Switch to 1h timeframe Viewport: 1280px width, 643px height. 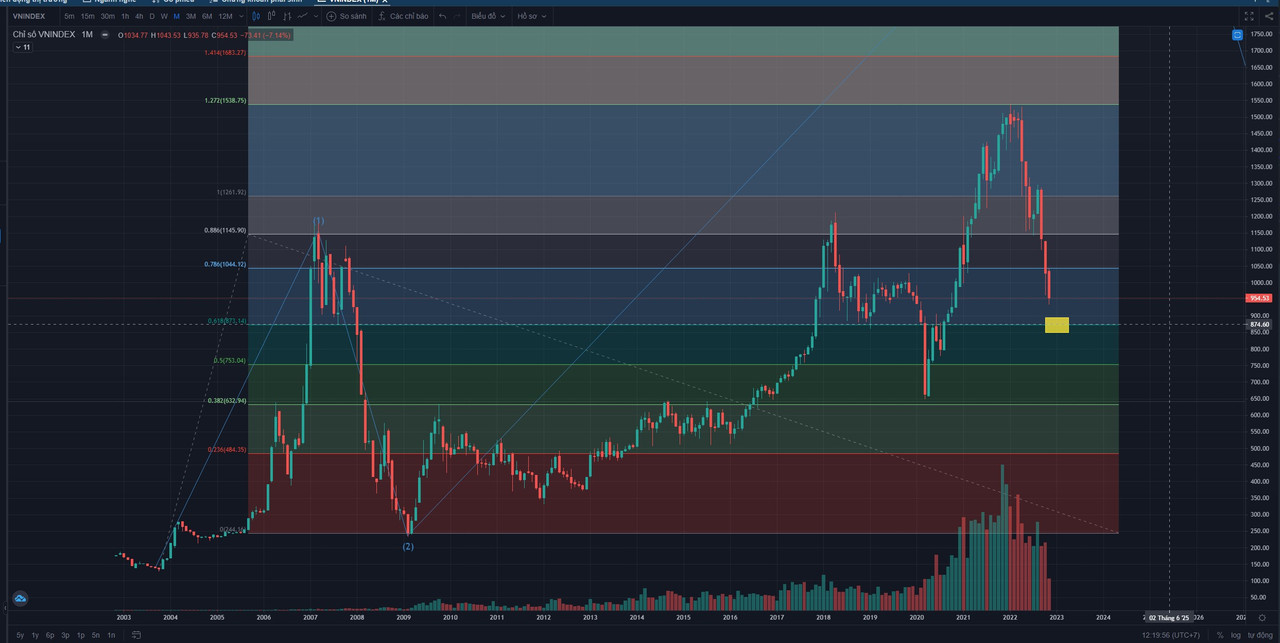[125, 16]
